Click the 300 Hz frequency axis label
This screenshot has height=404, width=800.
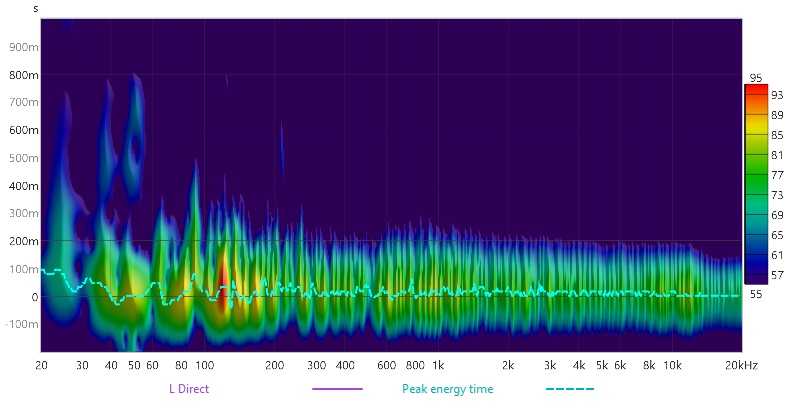coord(316,365)
